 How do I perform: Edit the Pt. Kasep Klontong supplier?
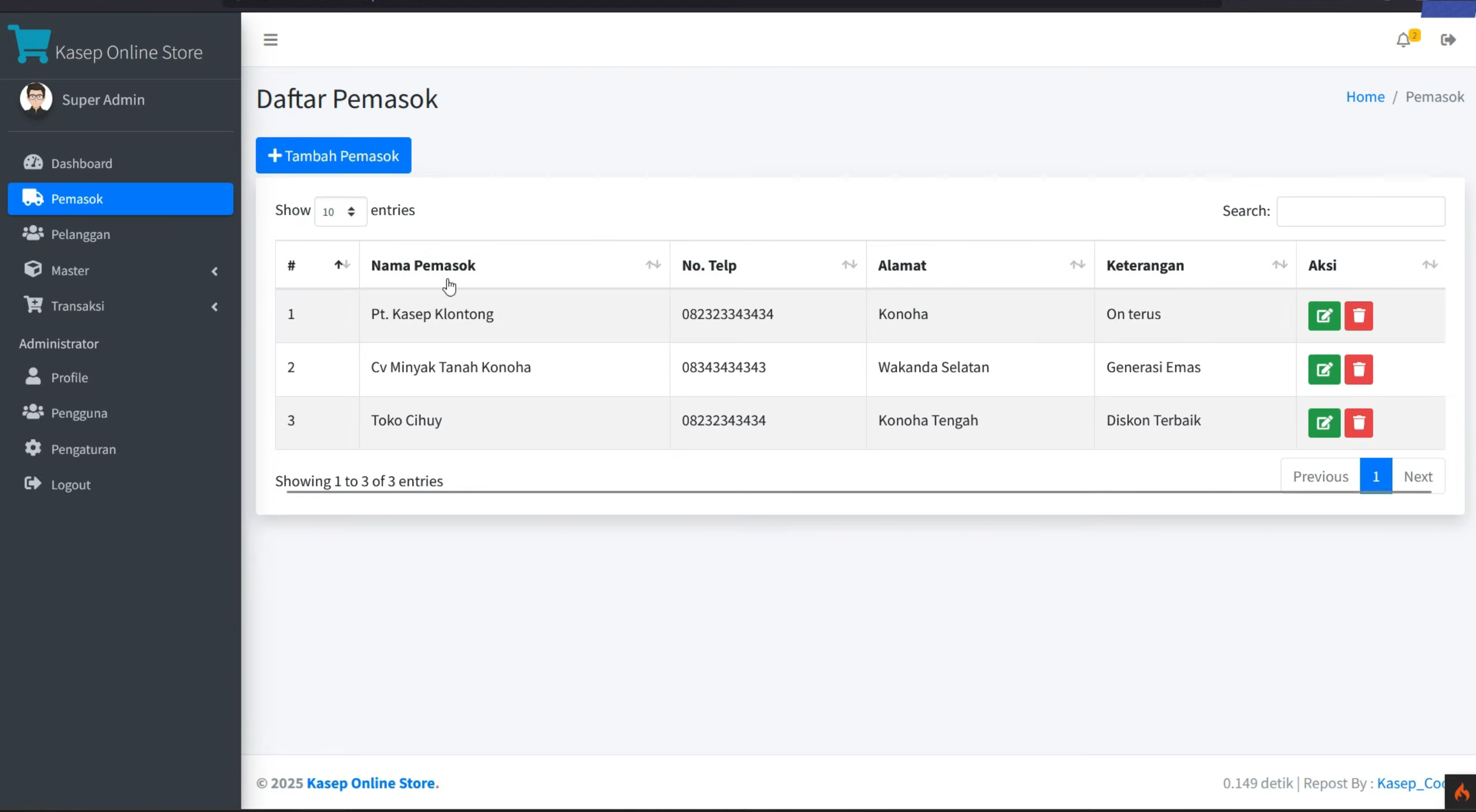pos(1324,316)
